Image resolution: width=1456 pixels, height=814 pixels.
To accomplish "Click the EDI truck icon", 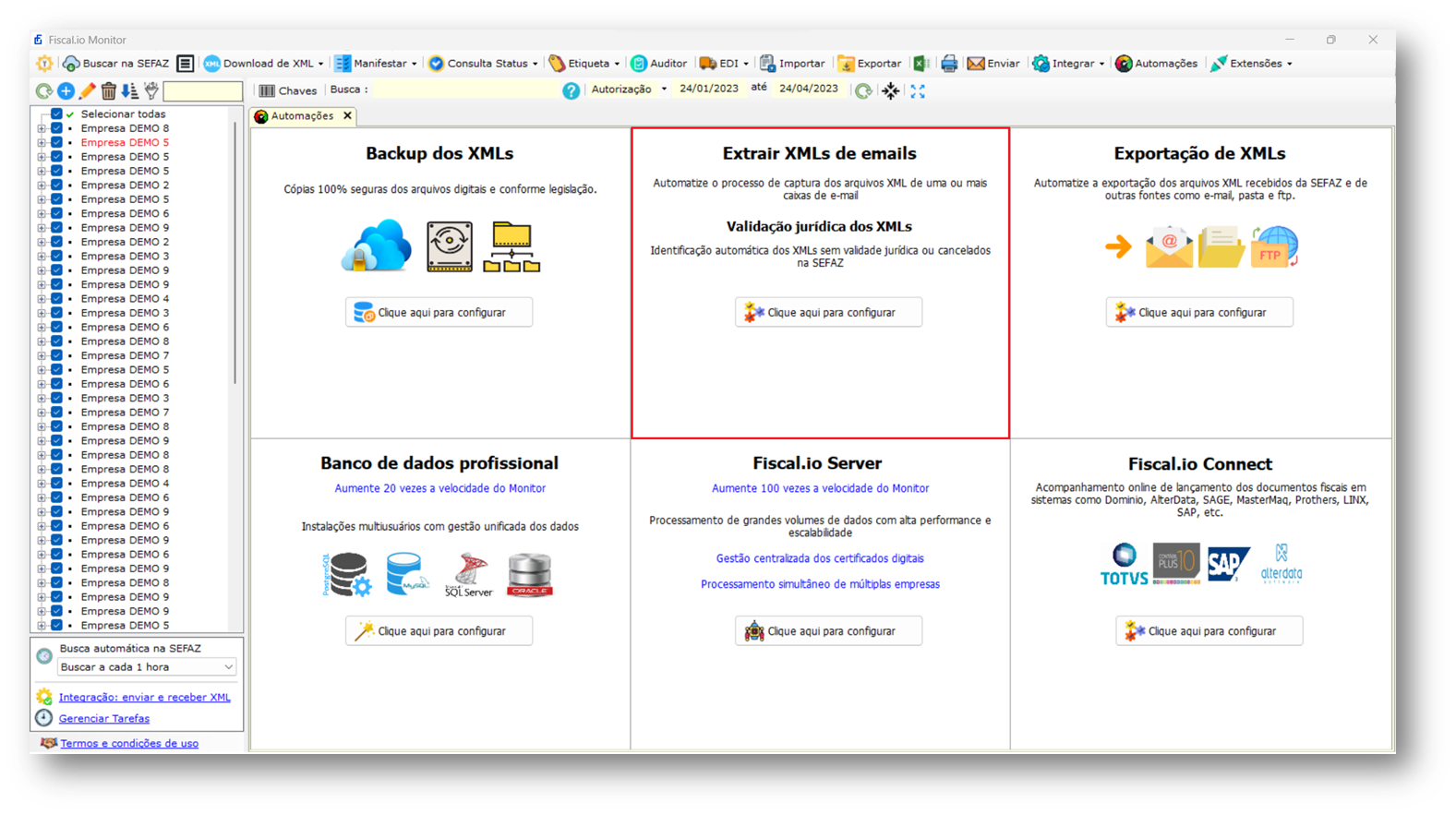I will pos(707,64).
